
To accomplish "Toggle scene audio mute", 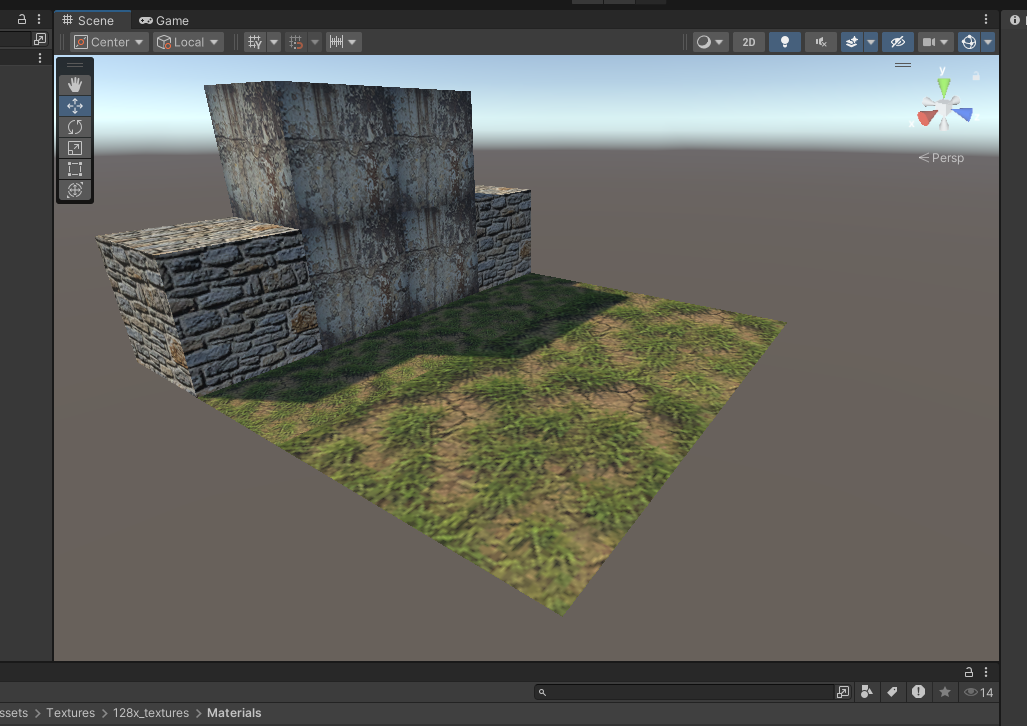I will [x=821, y=42].
